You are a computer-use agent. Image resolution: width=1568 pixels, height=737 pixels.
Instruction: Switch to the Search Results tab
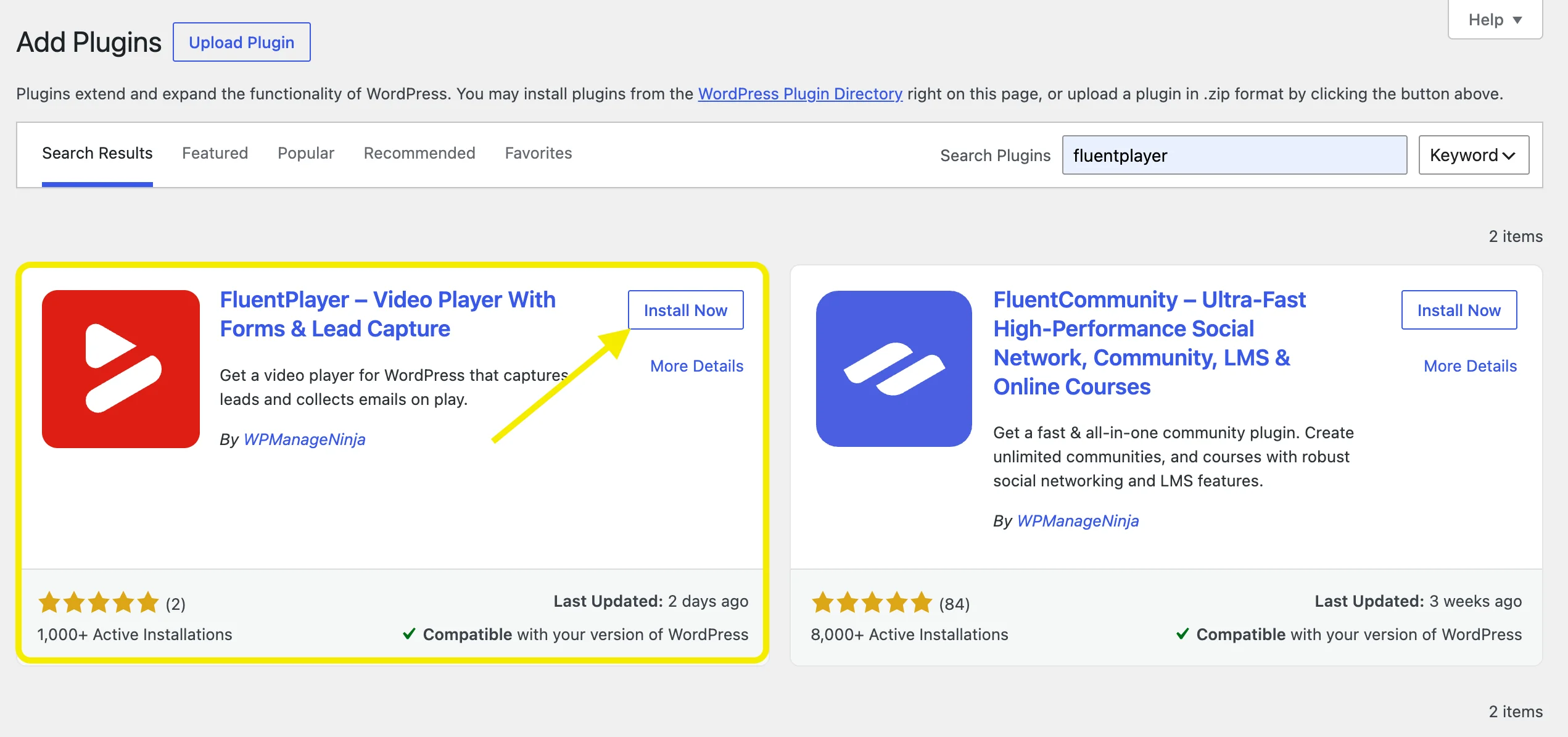pyautogui.click(x=97, y=153)
